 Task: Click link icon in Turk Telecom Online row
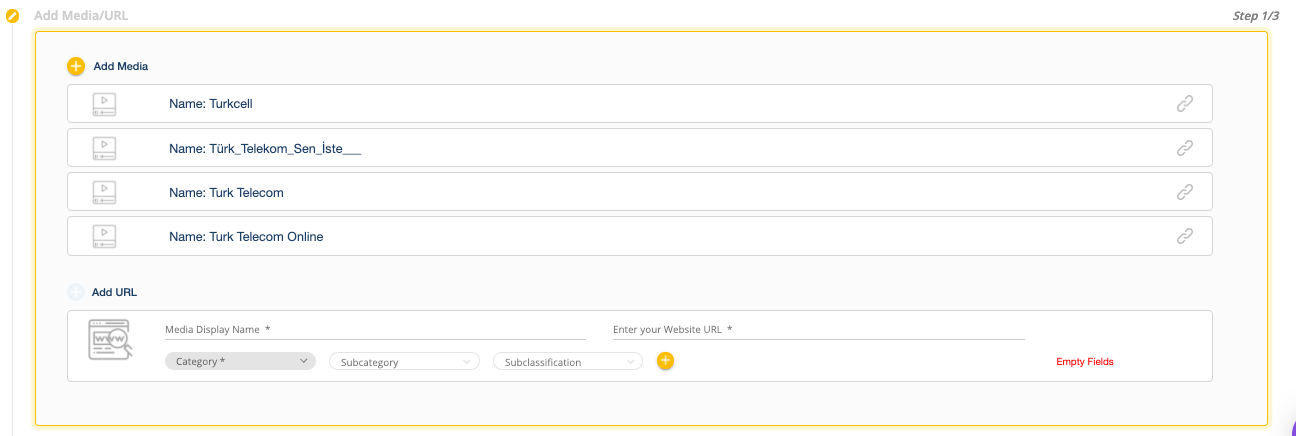[x=1185, y=237]
